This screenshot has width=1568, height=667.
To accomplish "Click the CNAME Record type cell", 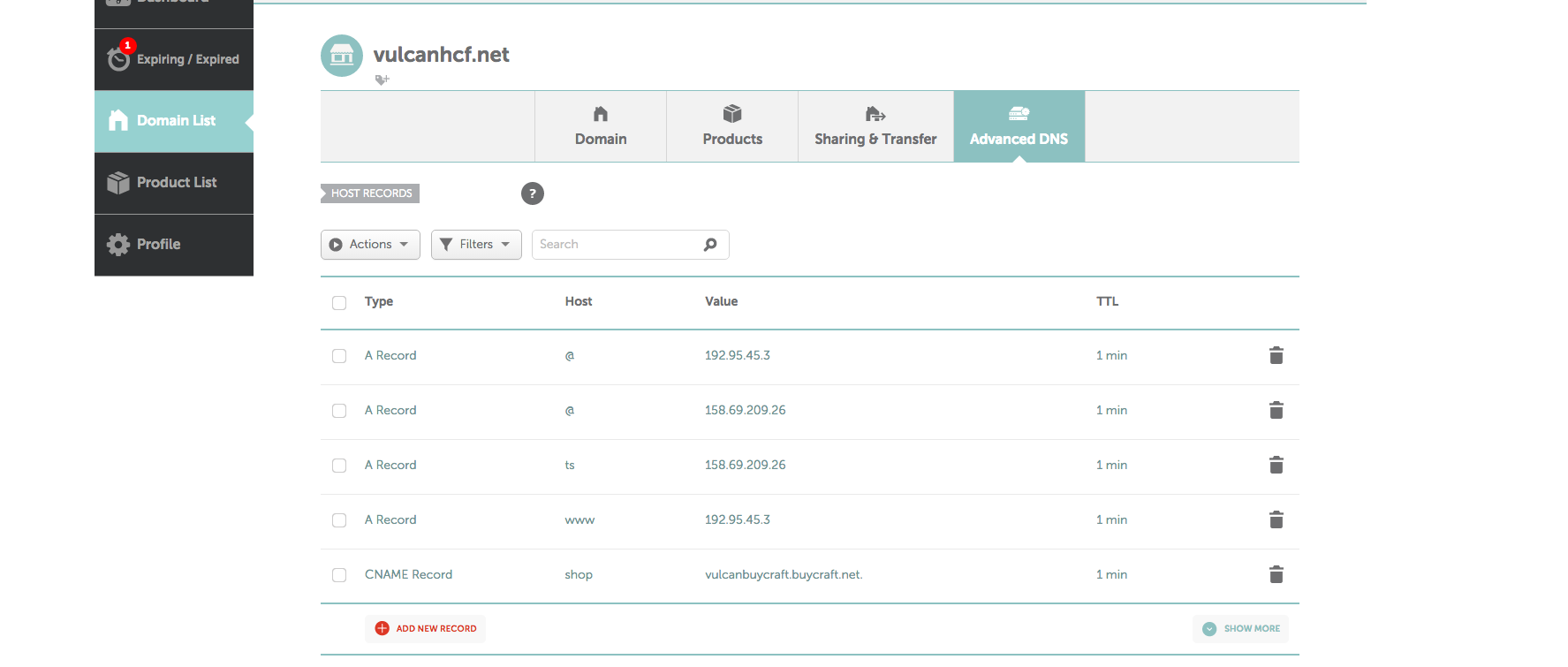I will click(x=408, y=574).
